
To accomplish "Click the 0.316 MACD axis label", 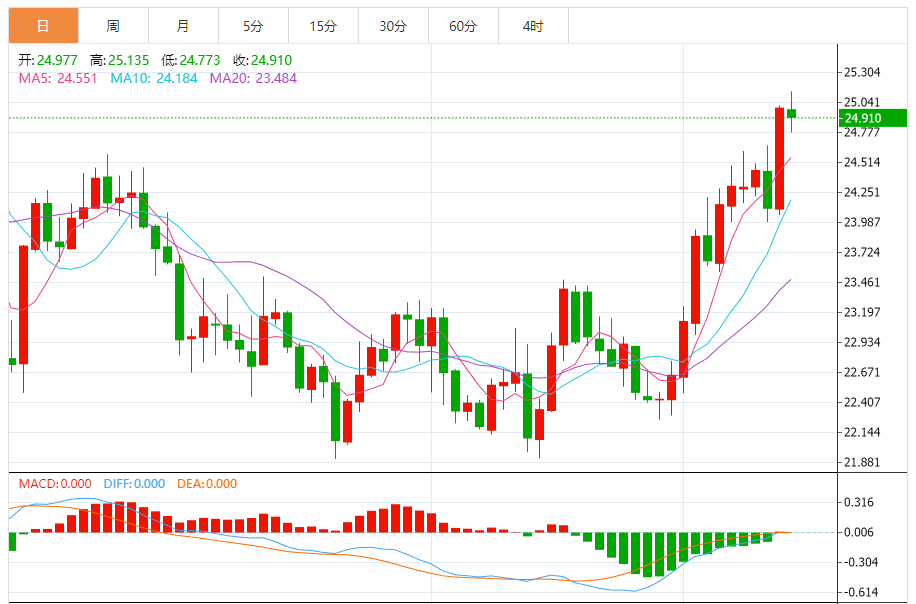I will pos(859,502).
